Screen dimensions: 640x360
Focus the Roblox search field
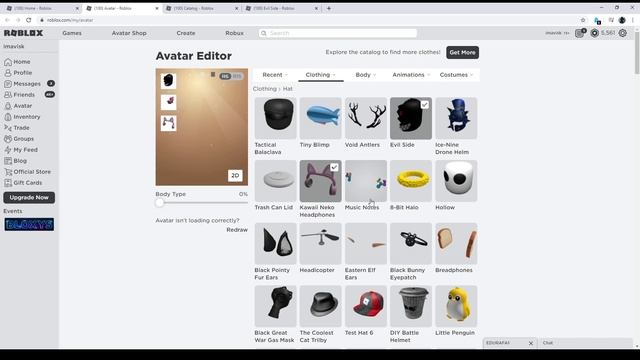pos(338,33)
